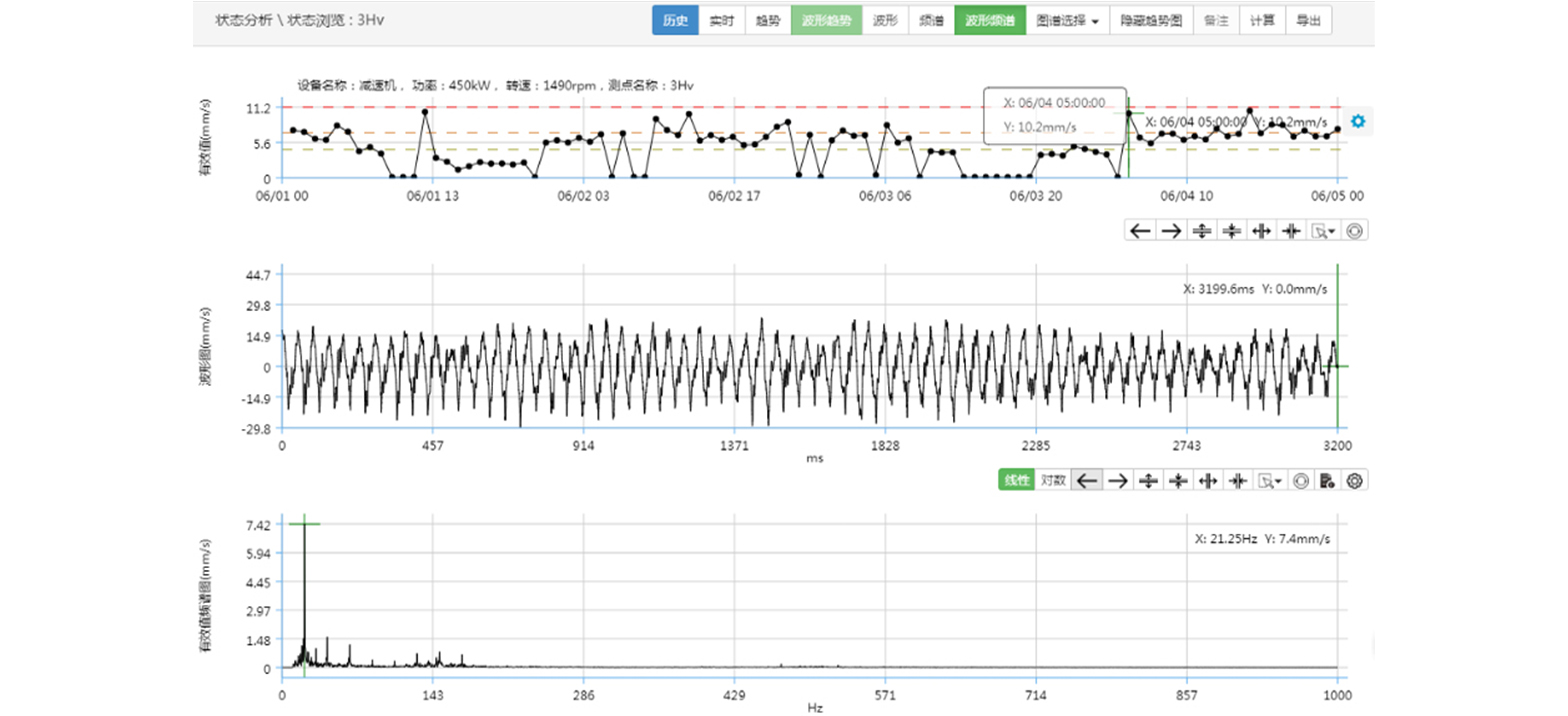This screenshot has width=1568, height=716.
Task: Click left arrow in trend chart toolbar
Action: pyautogui.click(x=1139, y=231)
